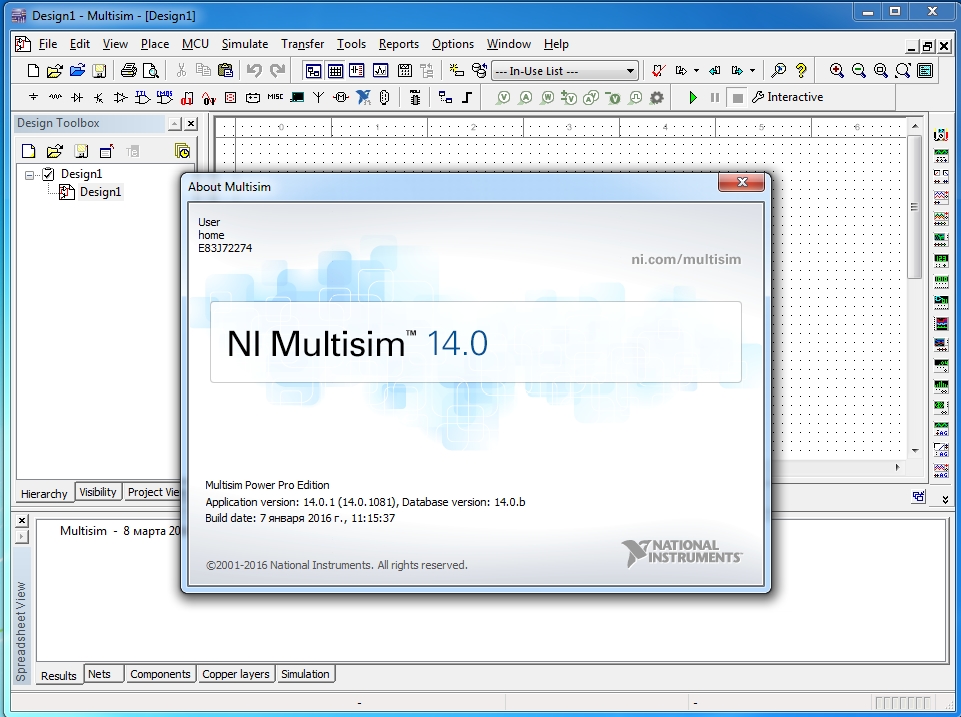Image resolution: width=961 pixels, height=717 pixels.
Task: Click the Interactive simulation settings button
Action: click(x=787, y=97)
